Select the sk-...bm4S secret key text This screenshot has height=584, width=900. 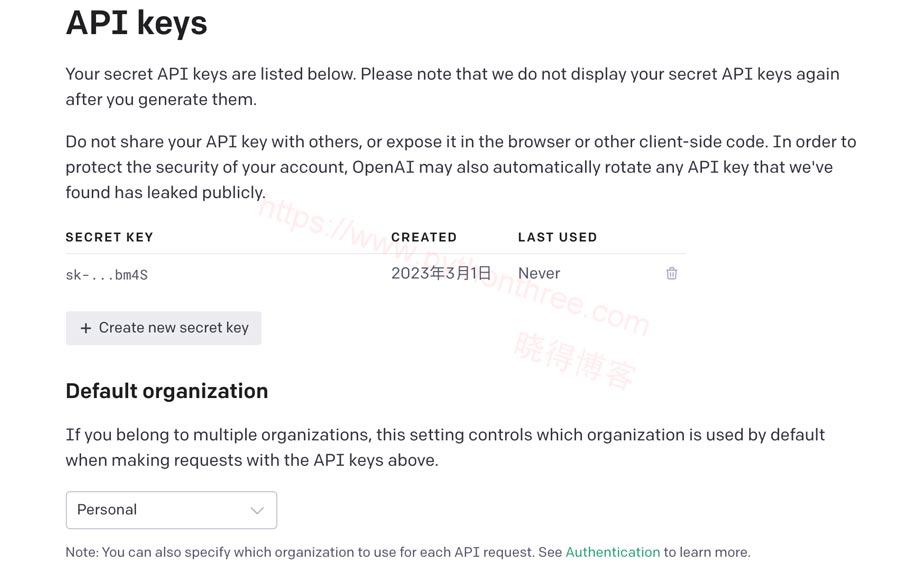pos(107,275)
